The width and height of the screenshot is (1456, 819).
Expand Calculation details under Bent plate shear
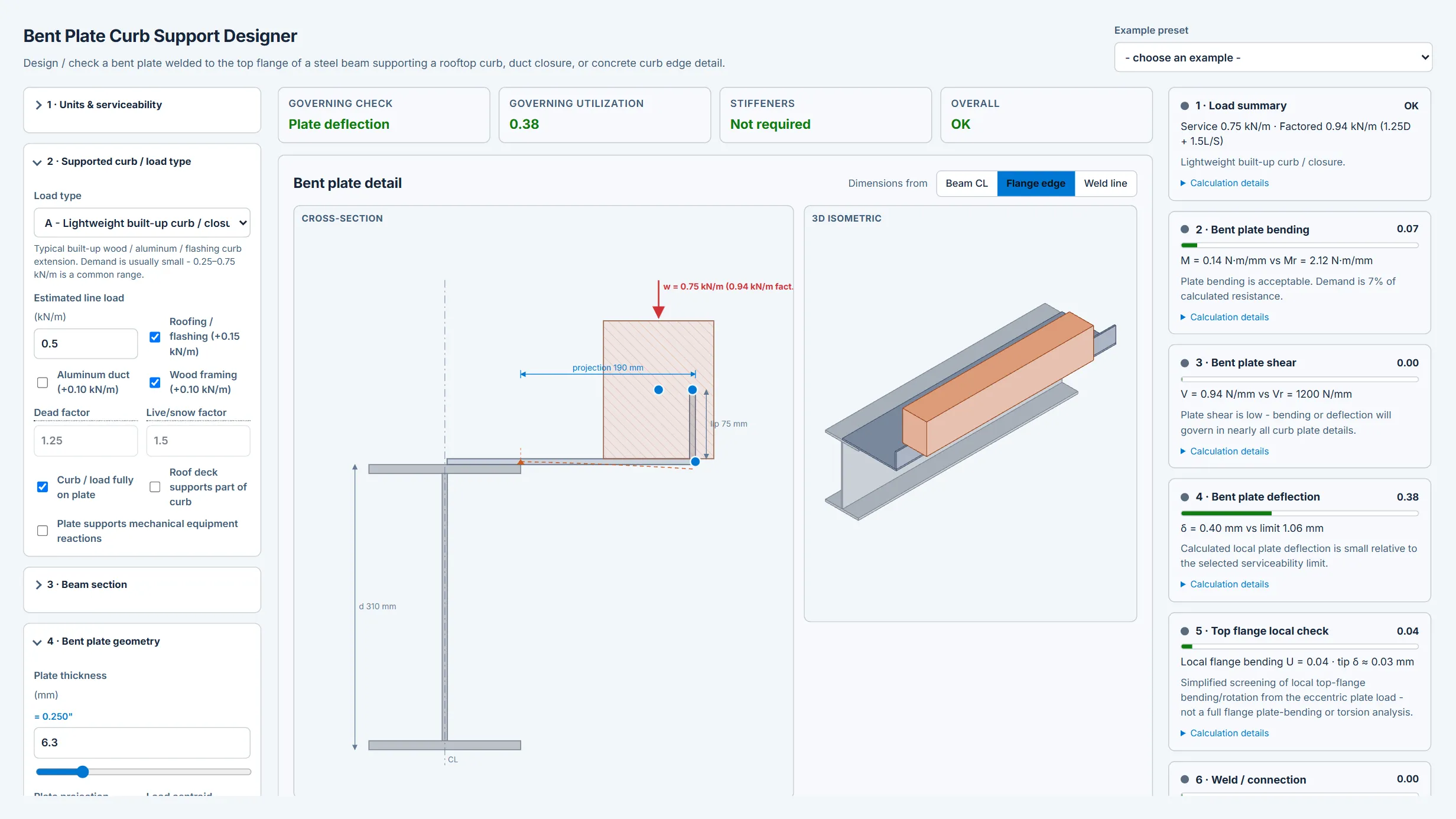[1224, 451]
